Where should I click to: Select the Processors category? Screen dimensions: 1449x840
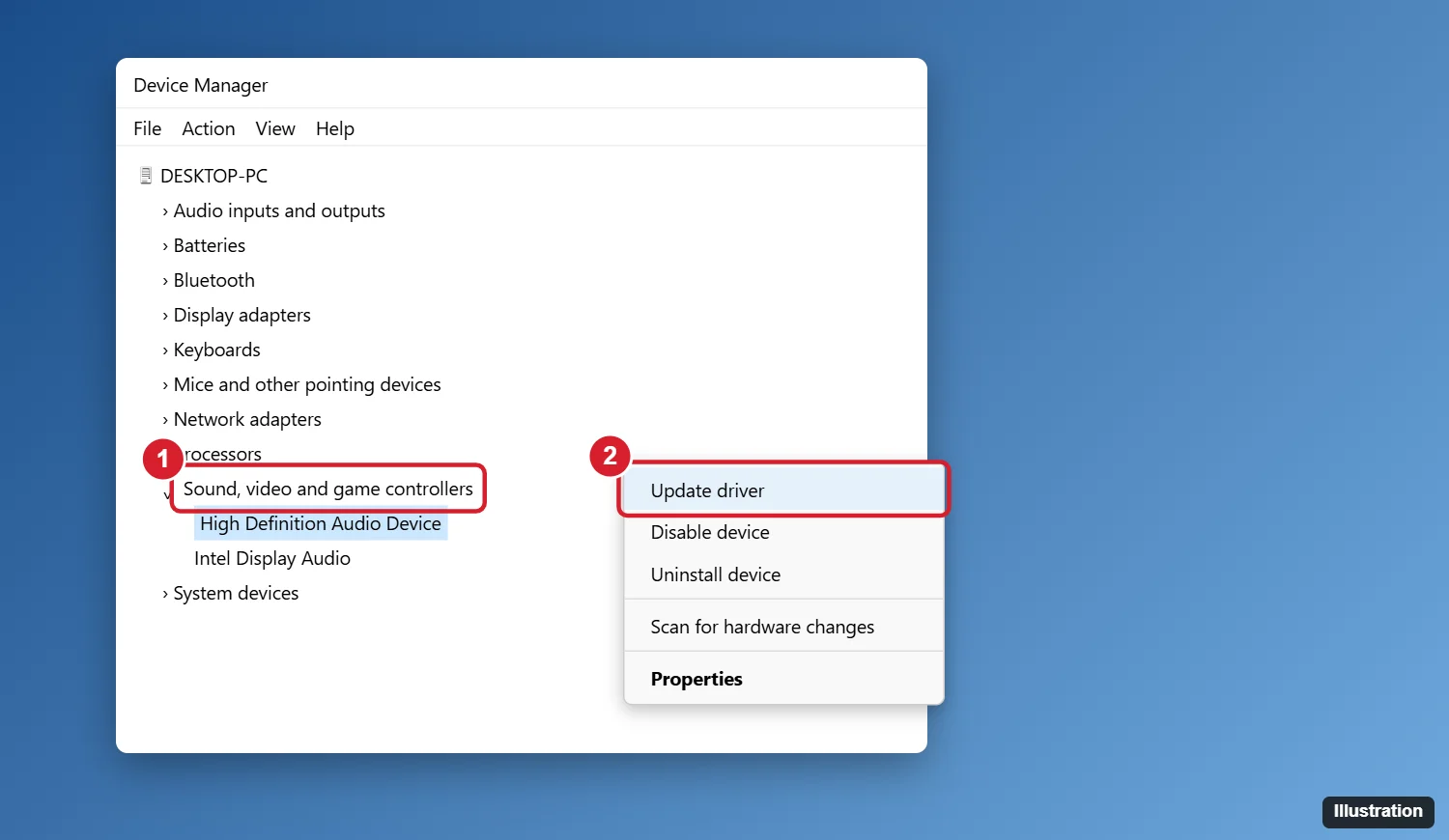tap(223, 454)
